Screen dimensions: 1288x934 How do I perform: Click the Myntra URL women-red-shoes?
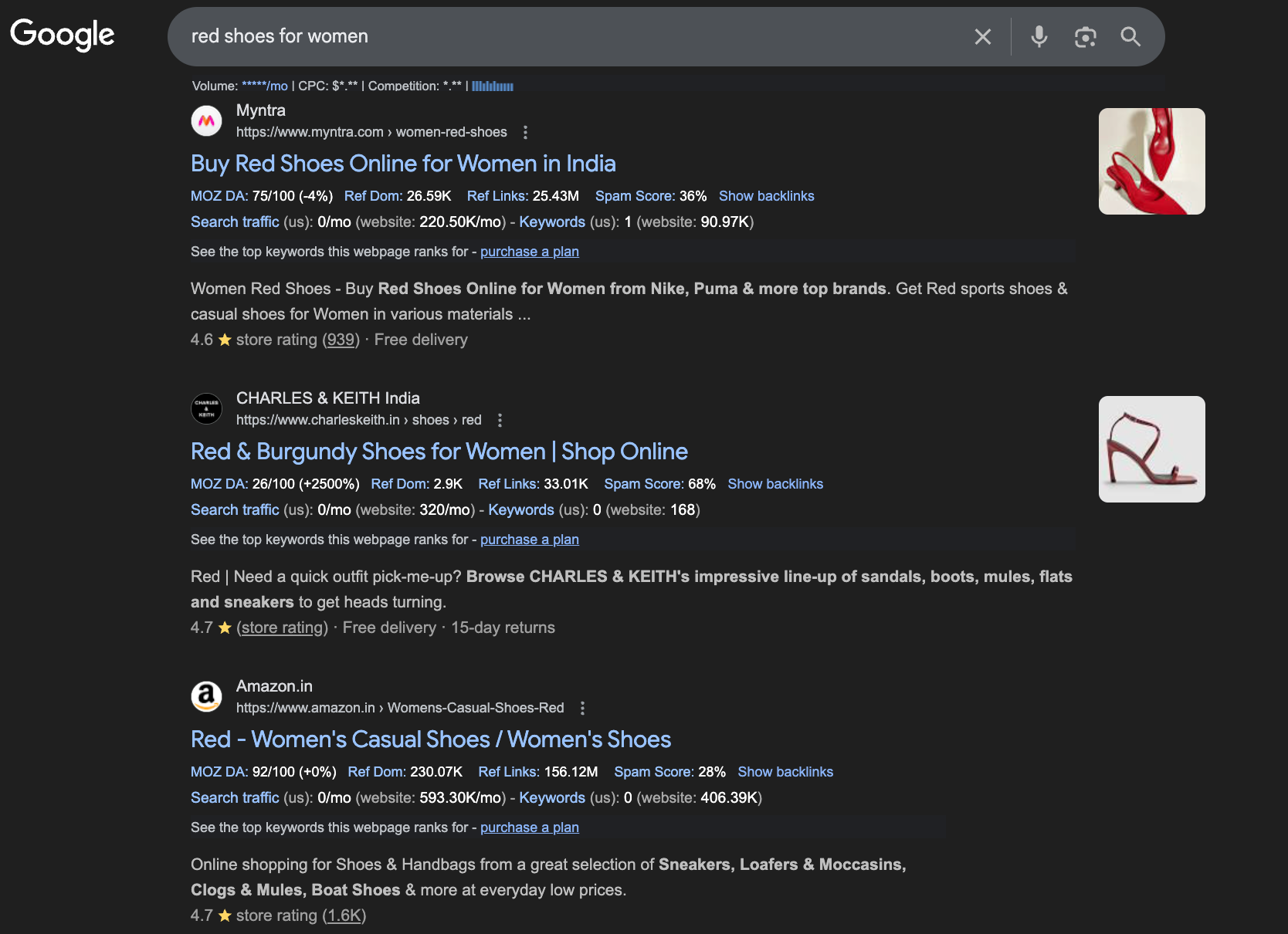(371, 132)
